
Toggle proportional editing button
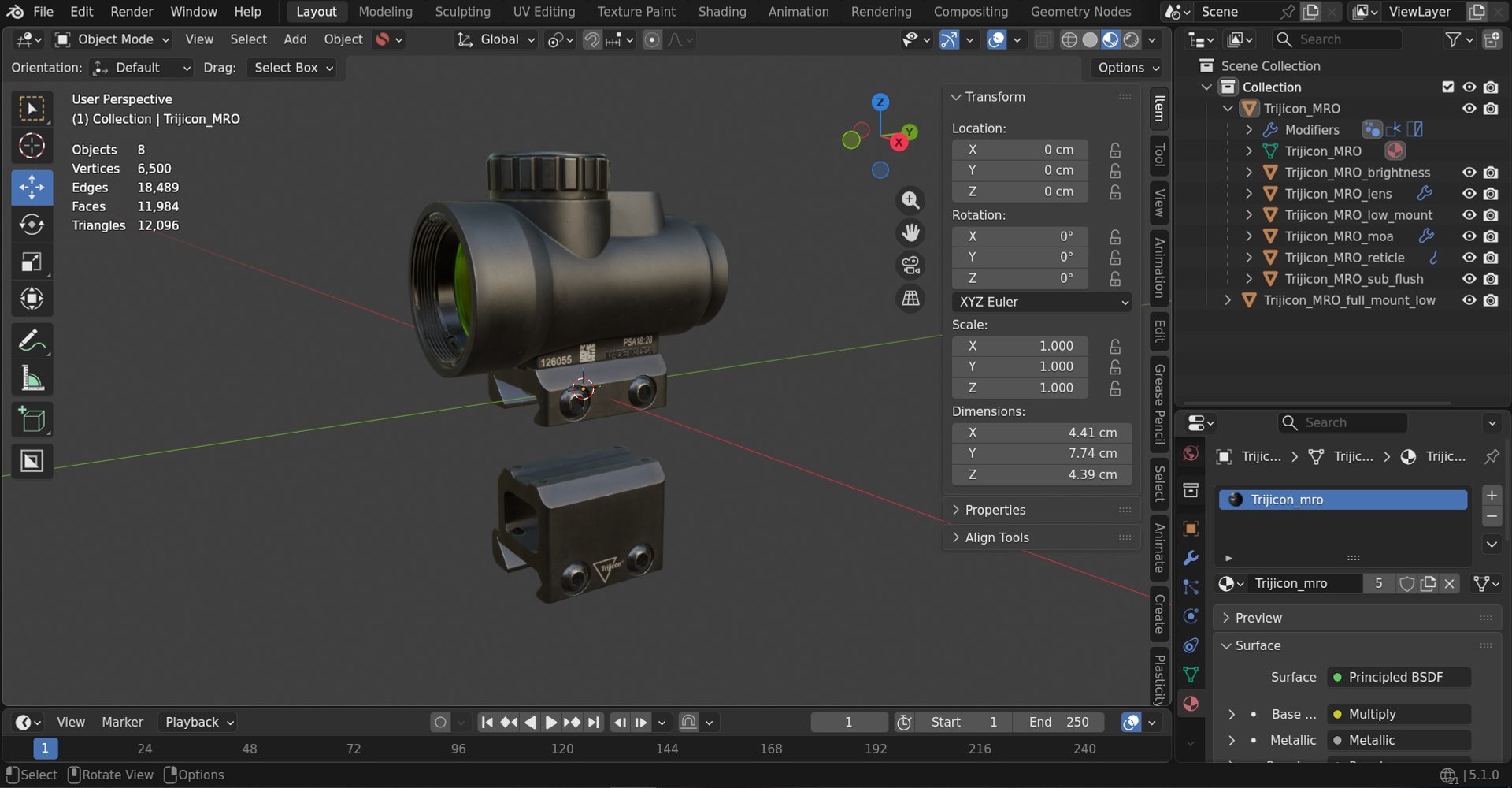pos(652,39)
